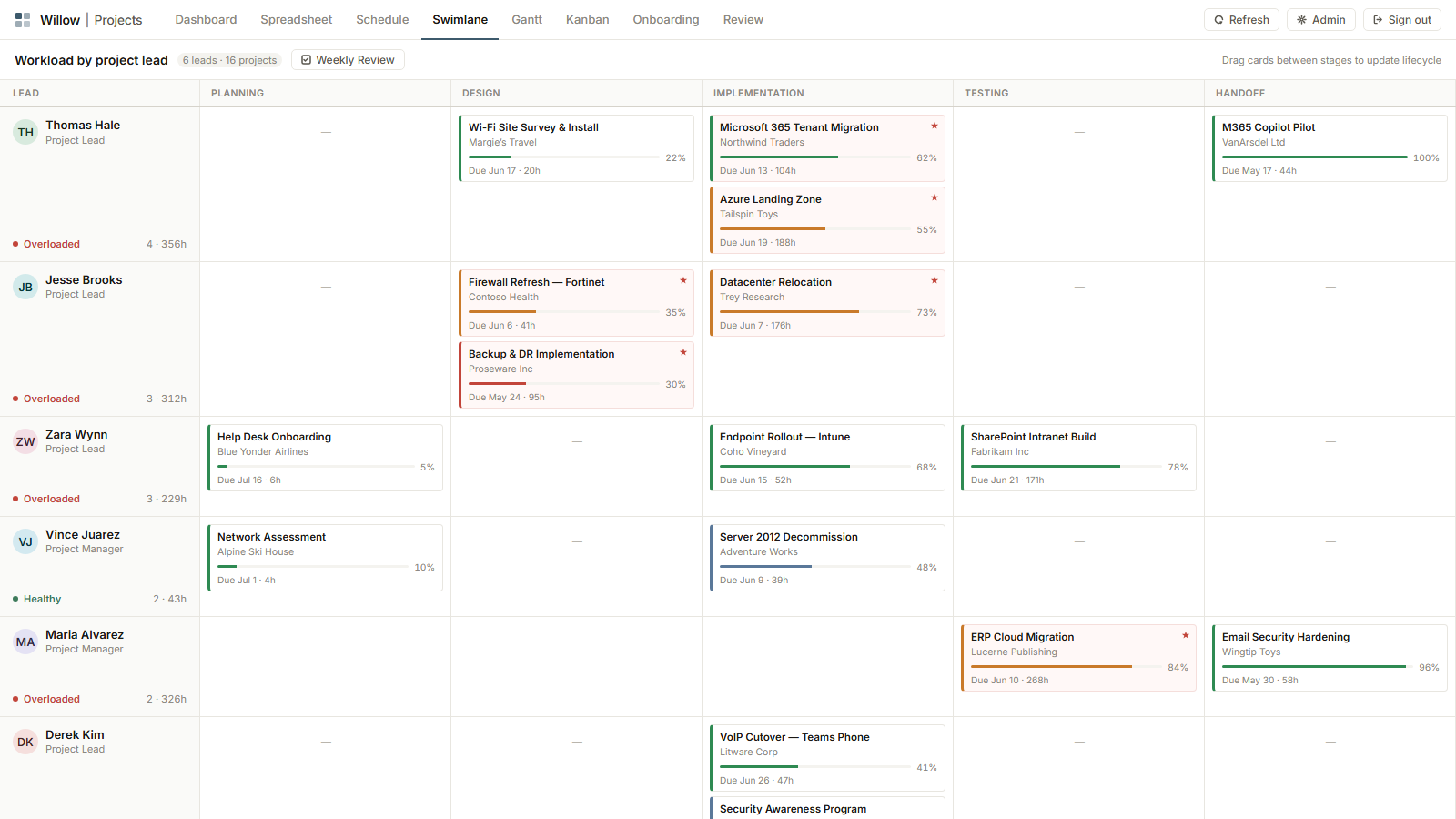Open the Network Assessment card
Screen dimensions: 1456x819
pos(325,558)
